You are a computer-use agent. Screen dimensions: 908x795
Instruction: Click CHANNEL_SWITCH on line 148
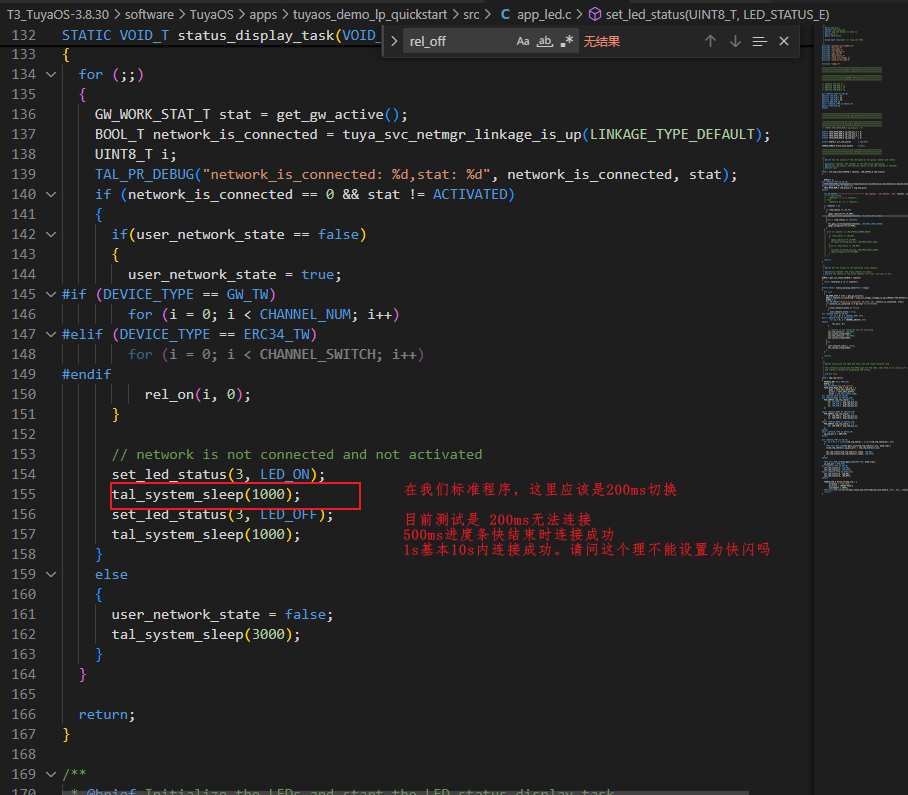(317, 354)
